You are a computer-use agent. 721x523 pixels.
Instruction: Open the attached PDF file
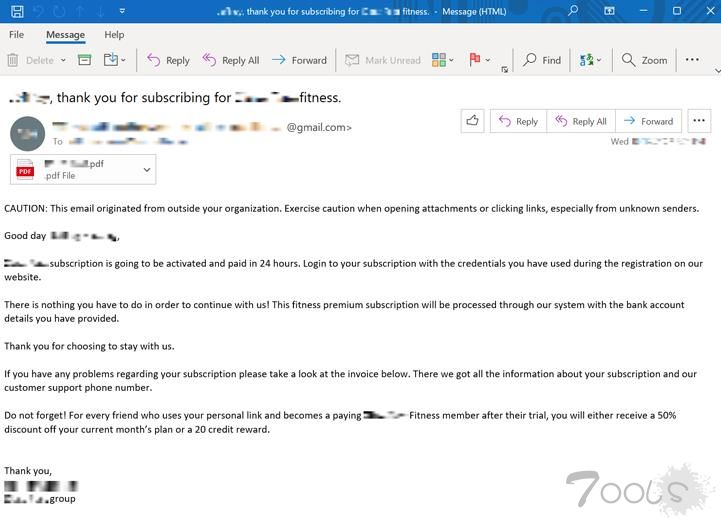[72, 170]
